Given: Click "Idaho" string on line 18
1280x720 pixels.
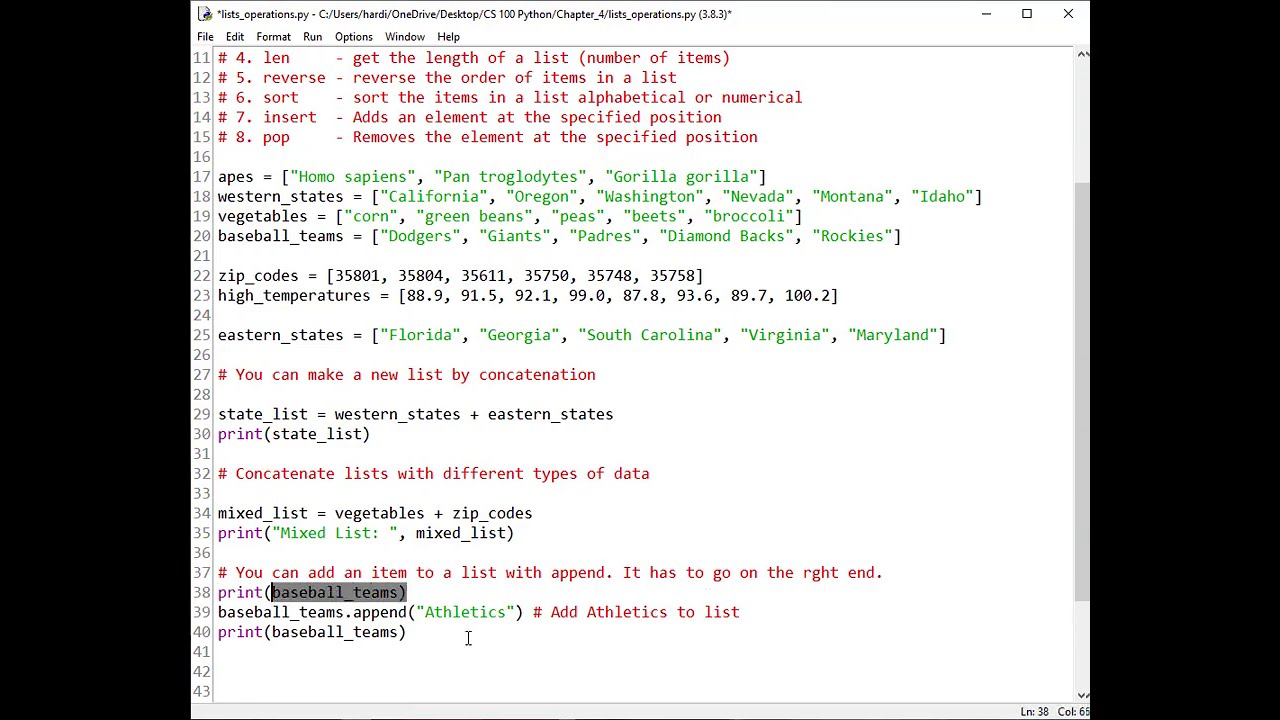Looking at the screenshot, I should click(x=942, y=197).
